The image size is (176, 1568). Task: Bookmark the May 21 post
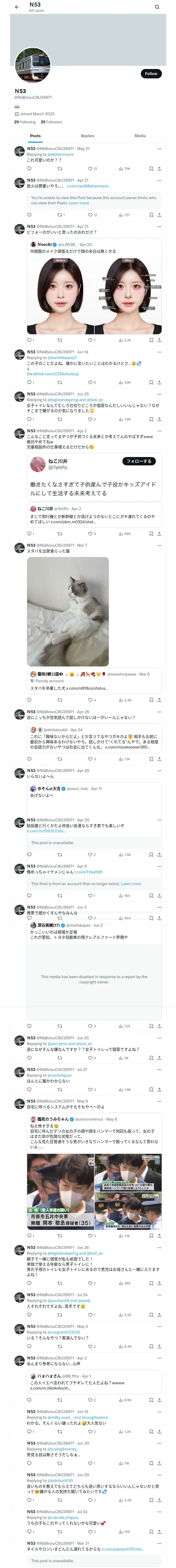pyautogui.click(x=151, y=169)
